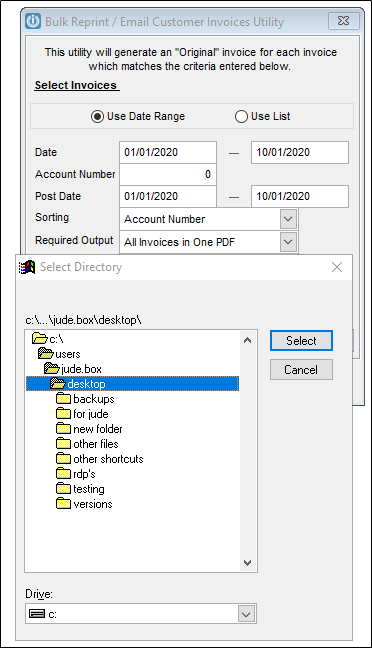
Task: Click the Date end field 10/01/2020
Action: [x=300, y=152]
